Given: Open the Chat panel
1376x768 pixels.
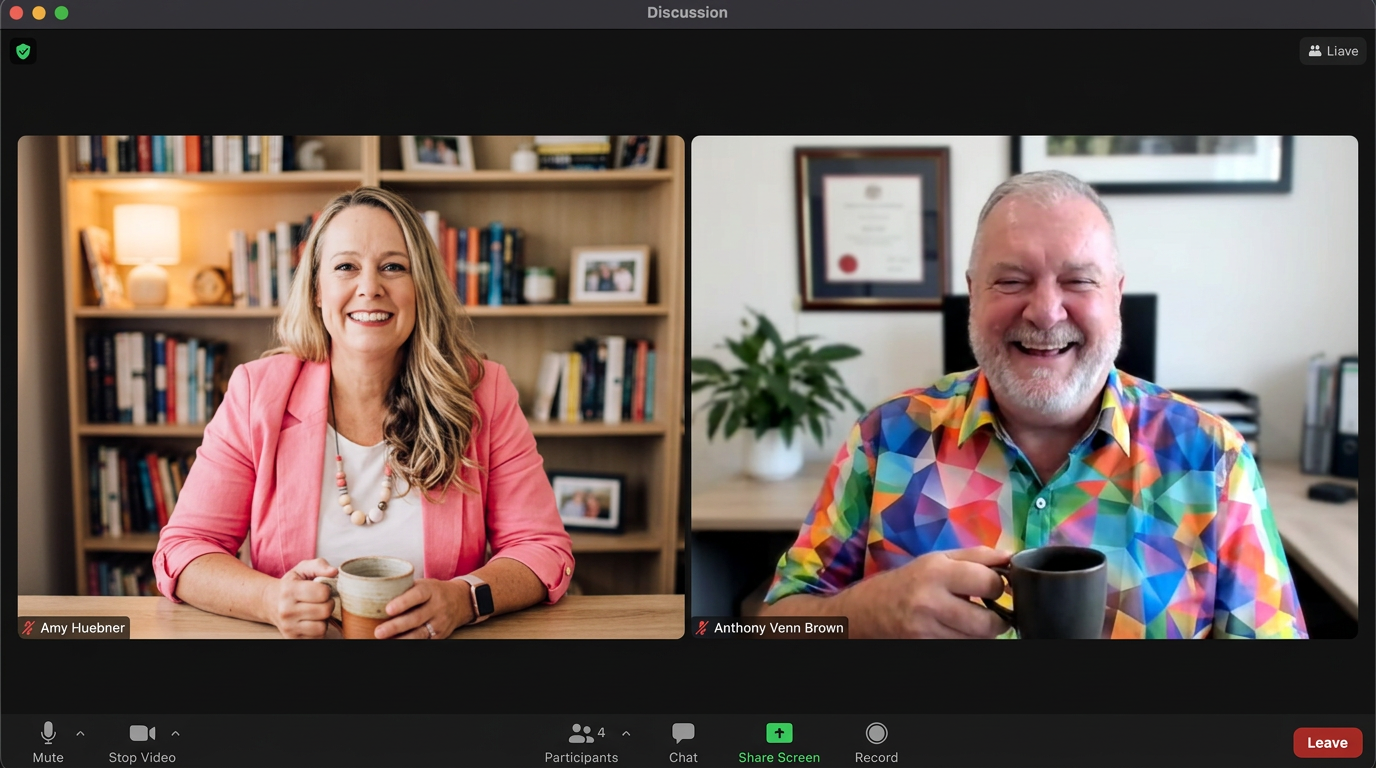Looking at the screenshot, I should [683, 742].
